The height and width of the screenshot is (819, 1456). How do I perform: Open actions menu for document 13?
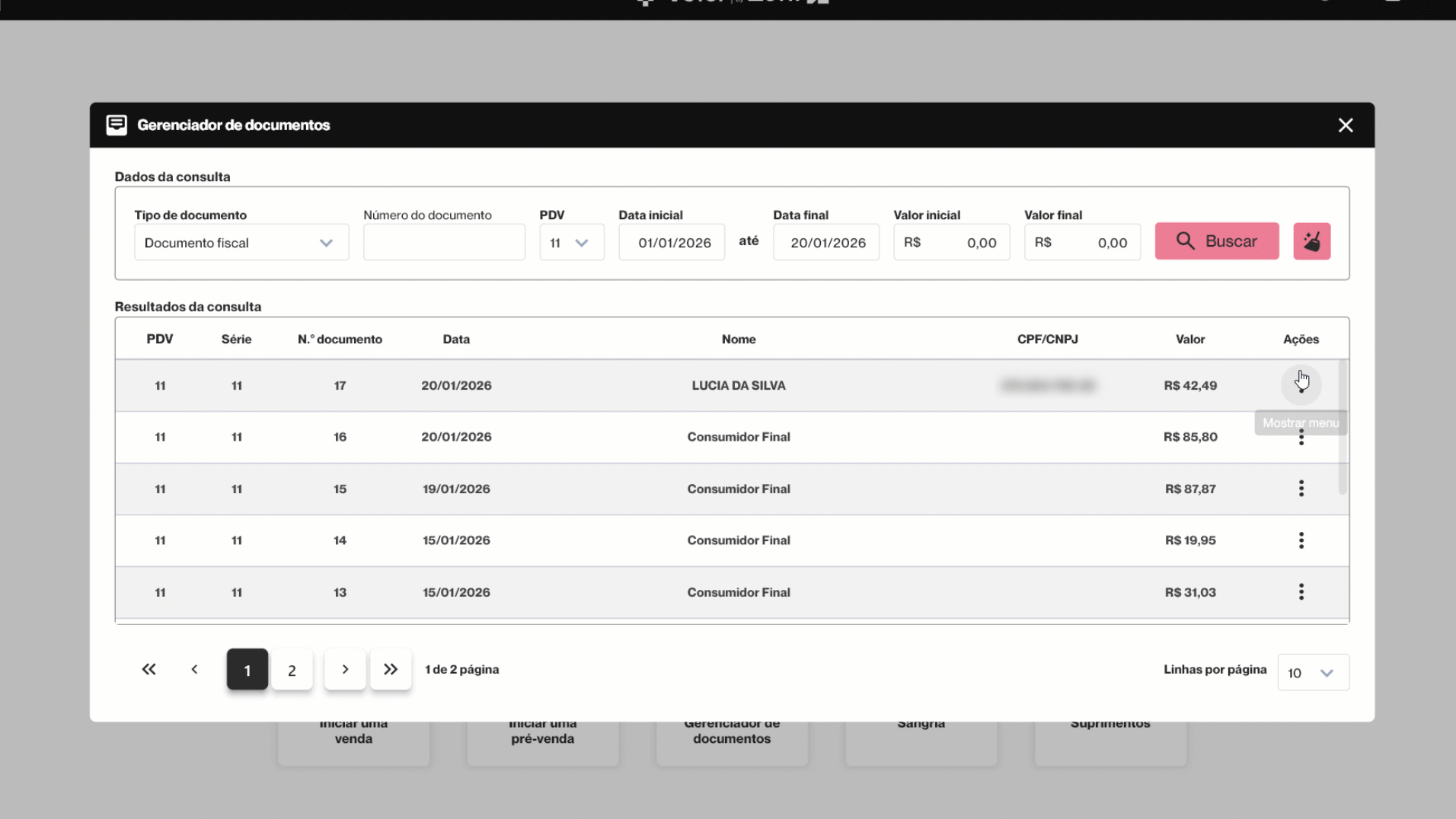[x=1301, y=592]
